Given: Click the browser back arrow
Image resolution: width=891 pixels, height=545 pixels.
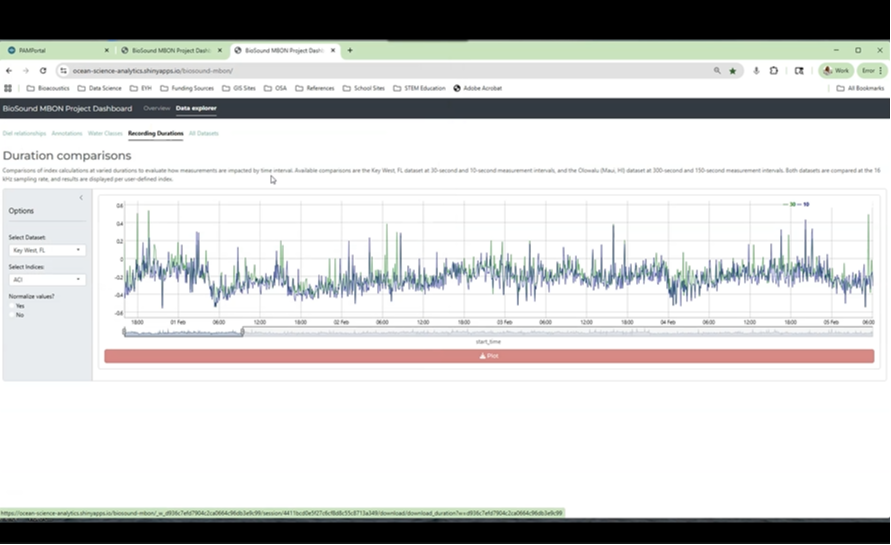Looking at the screenshot, I should point(9,71).
